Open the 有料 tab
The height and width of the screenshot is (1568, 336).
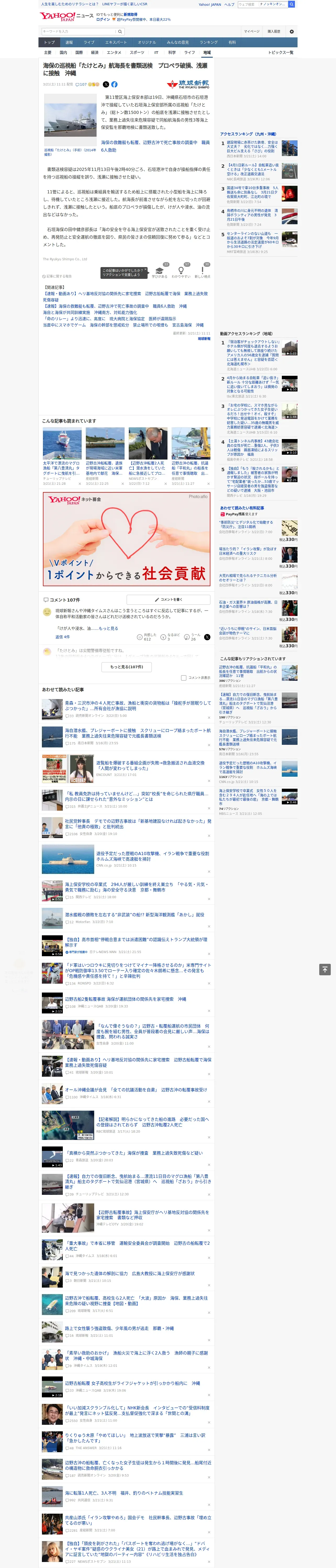(232, 43)
